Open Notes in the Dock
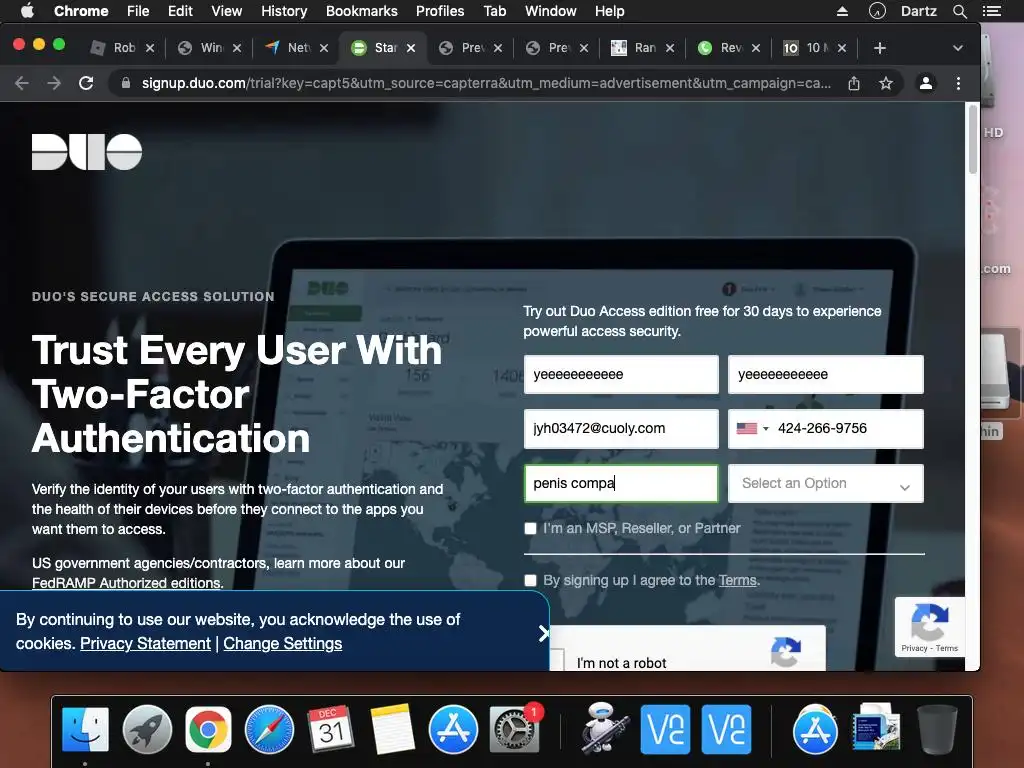The image size is (1024, 768). pyautogui.click(x=392, y=729)
